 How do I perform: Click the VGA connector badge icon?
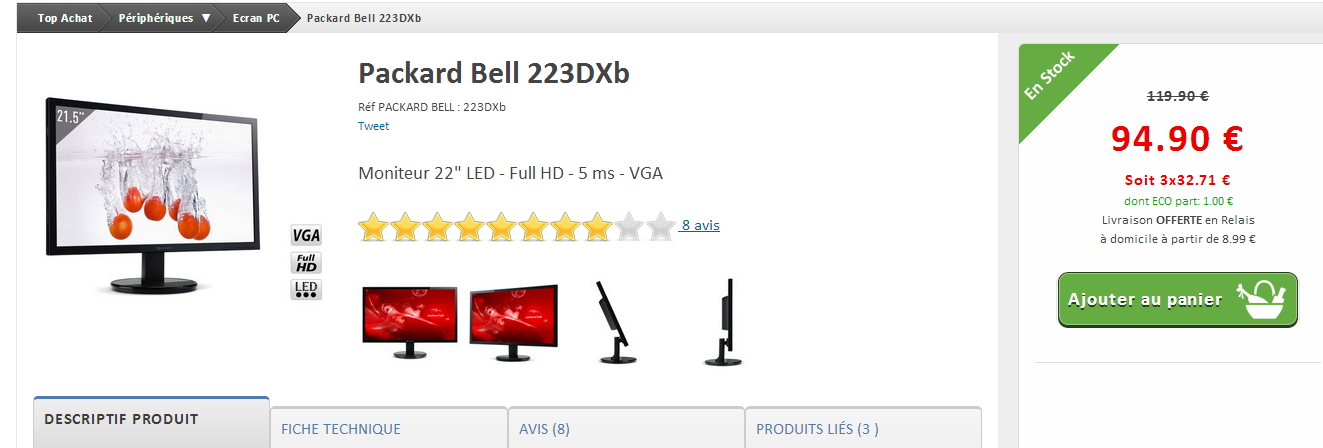click(306, 236)
